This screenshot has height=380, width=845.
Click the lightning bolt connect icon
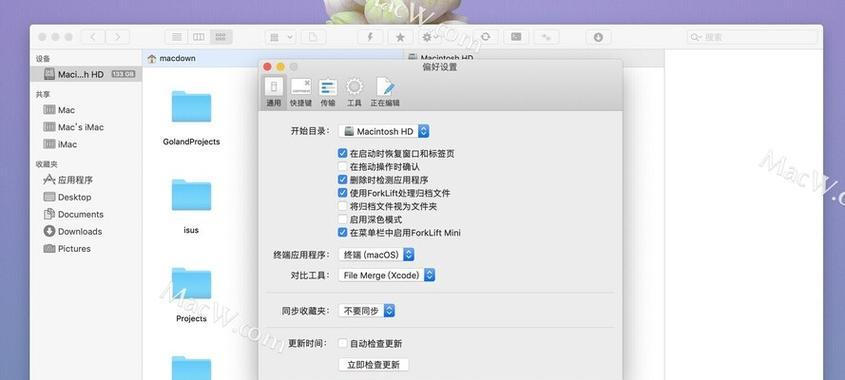370,37
